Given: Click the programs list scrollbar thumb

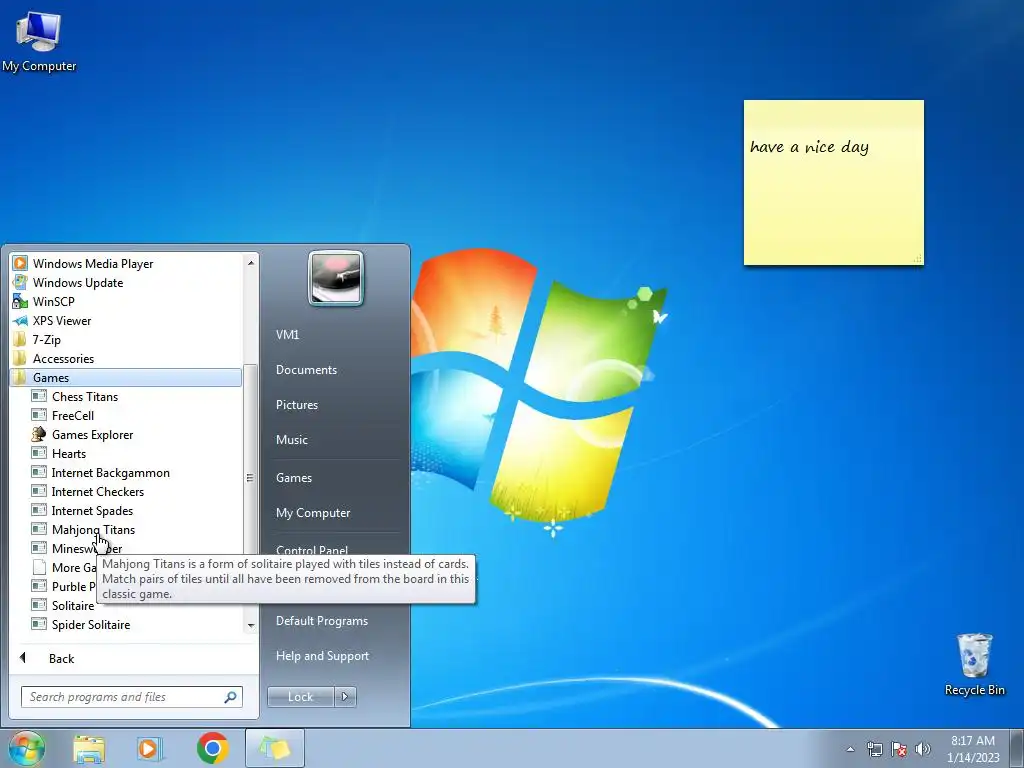Looking at the screenshot, I should (x=250, y=478).
